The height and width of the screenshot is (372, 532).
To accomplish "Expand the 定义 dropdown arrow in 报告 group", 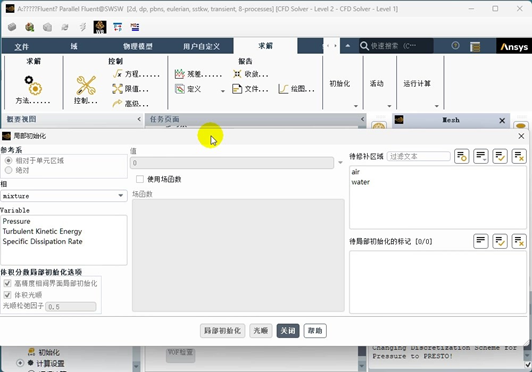I will [223, 91].
